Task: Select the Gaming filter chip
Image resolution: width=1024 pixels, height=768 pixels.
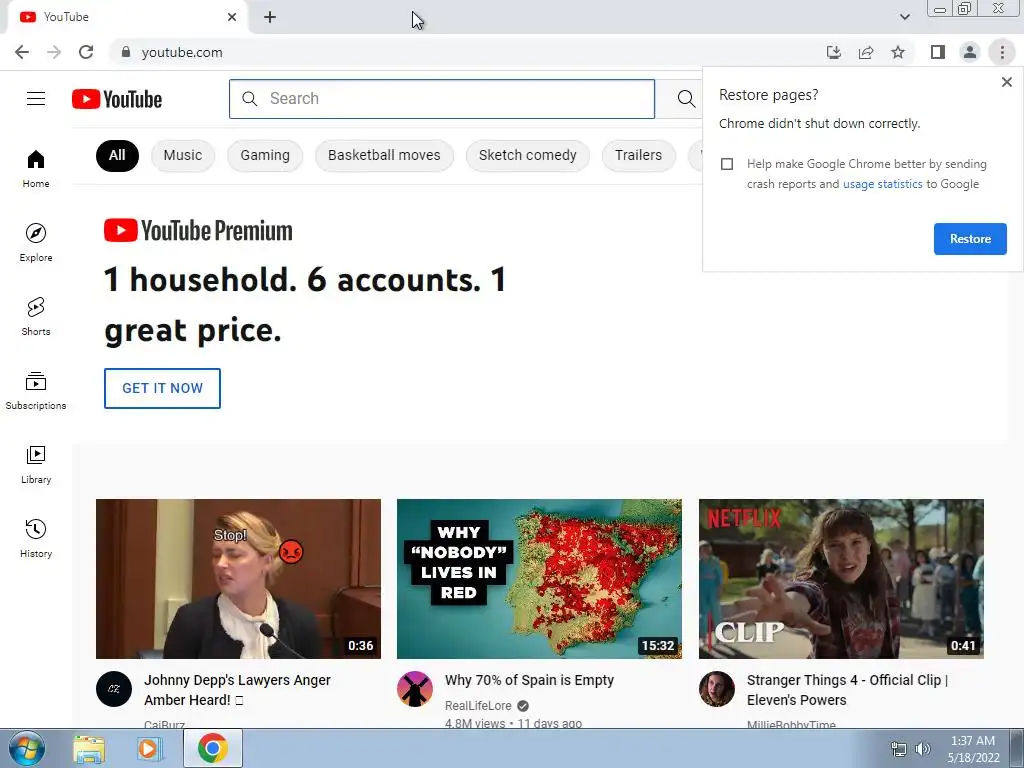Action: click(x=264, y=155)
